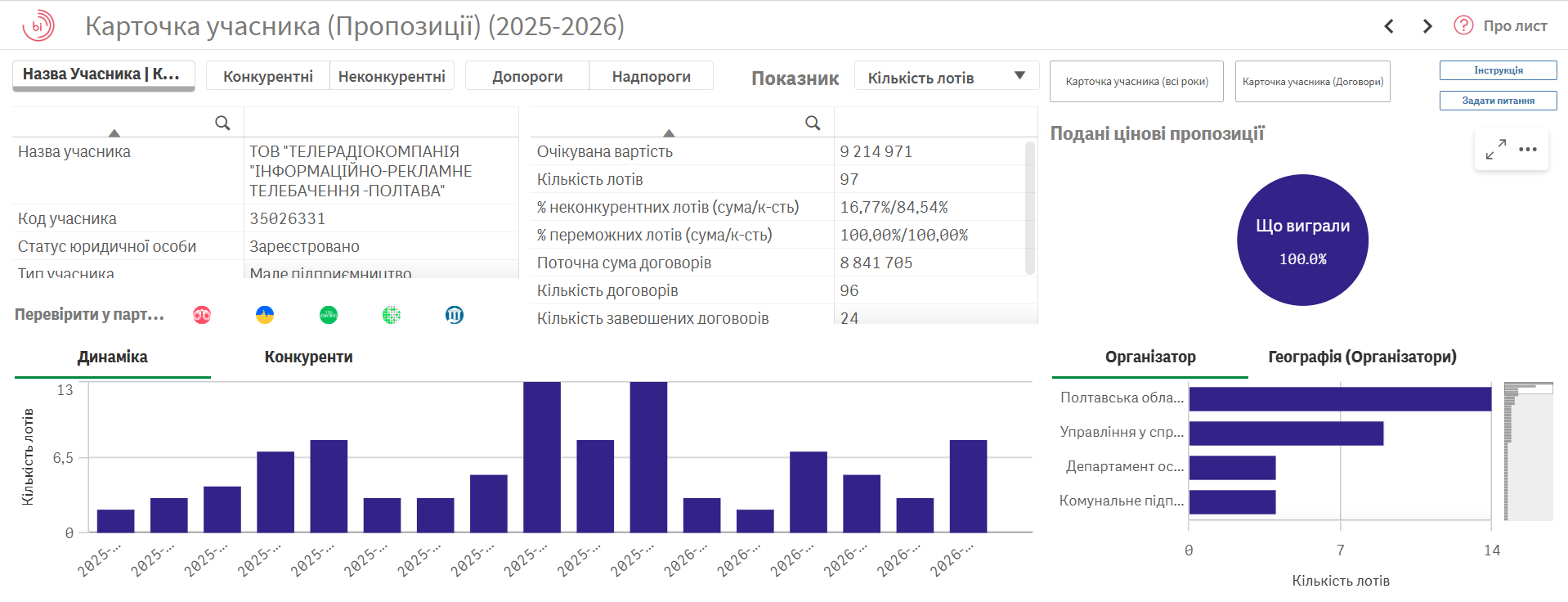This screenshot has width=1568, height=602.
Task: Sort participant table by header arrow
Action: (114, 132)
